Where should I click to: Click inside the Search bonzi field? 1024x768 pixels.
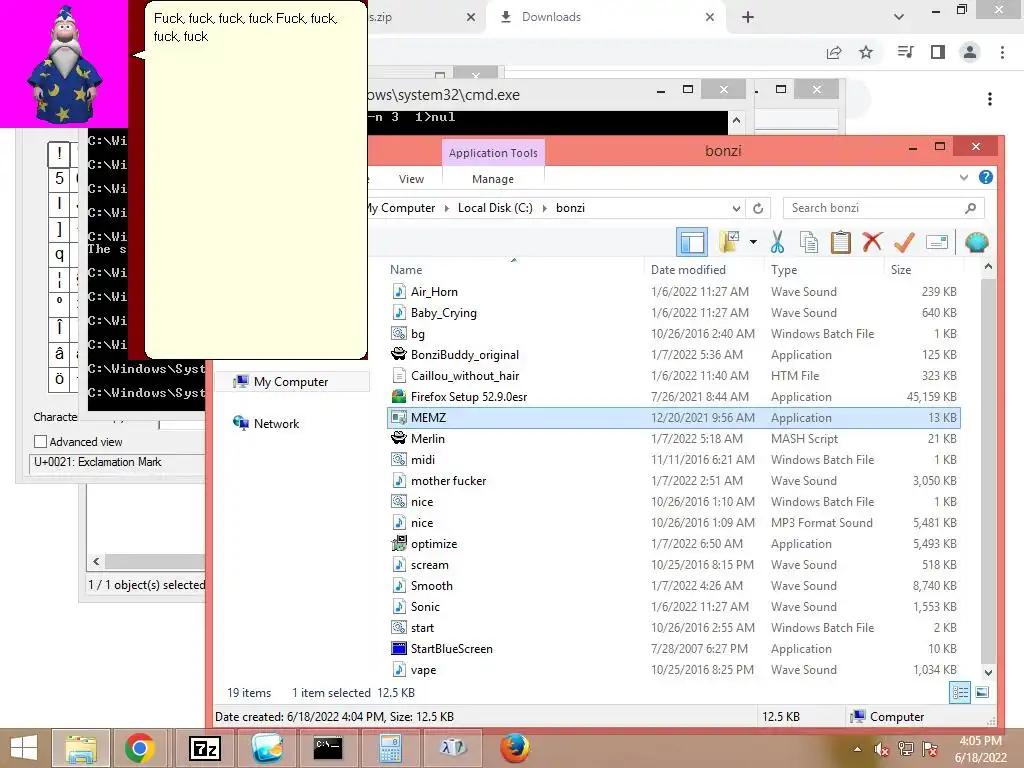tap(883, 208)
